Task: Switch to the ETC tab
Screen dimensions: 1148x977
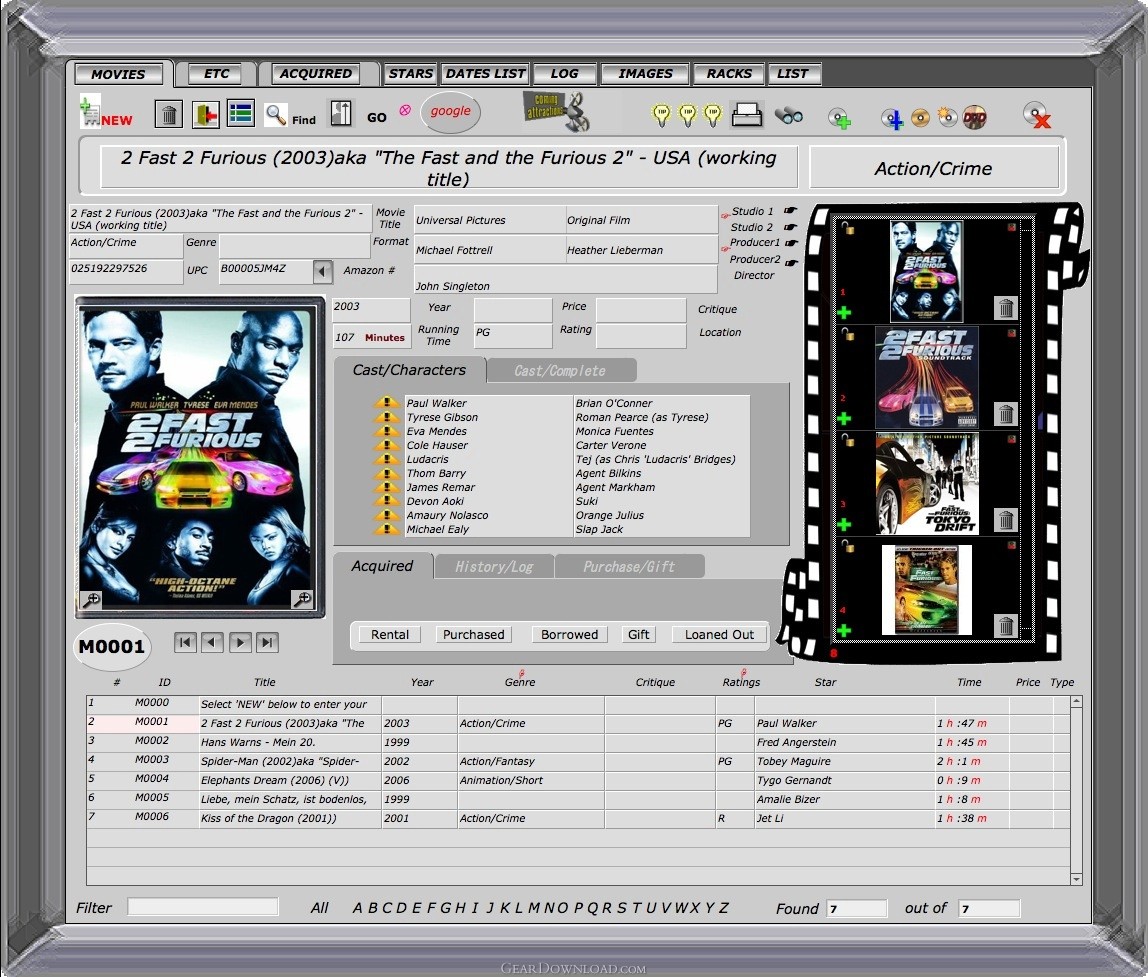Action: click(x=216, y=74)
